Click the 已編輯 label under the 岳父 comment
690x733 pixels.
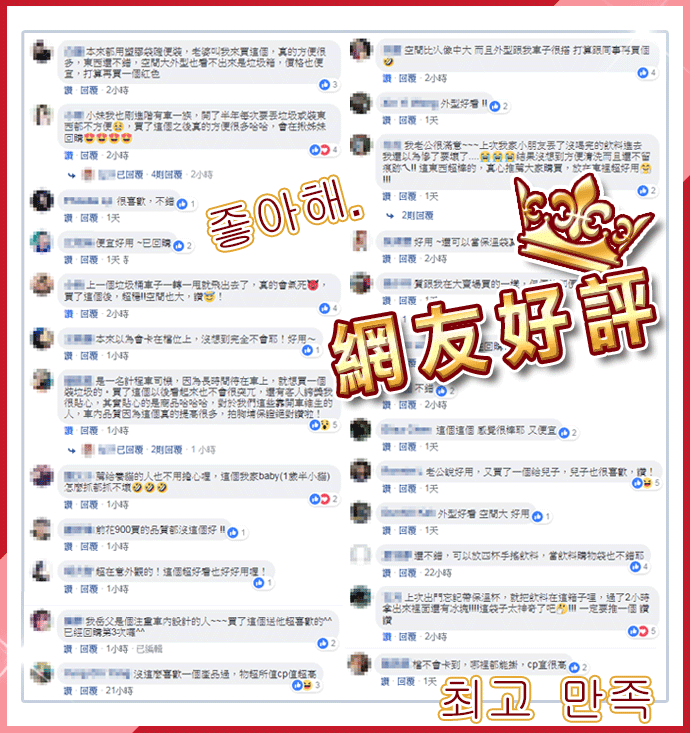[x=149, y=649]
